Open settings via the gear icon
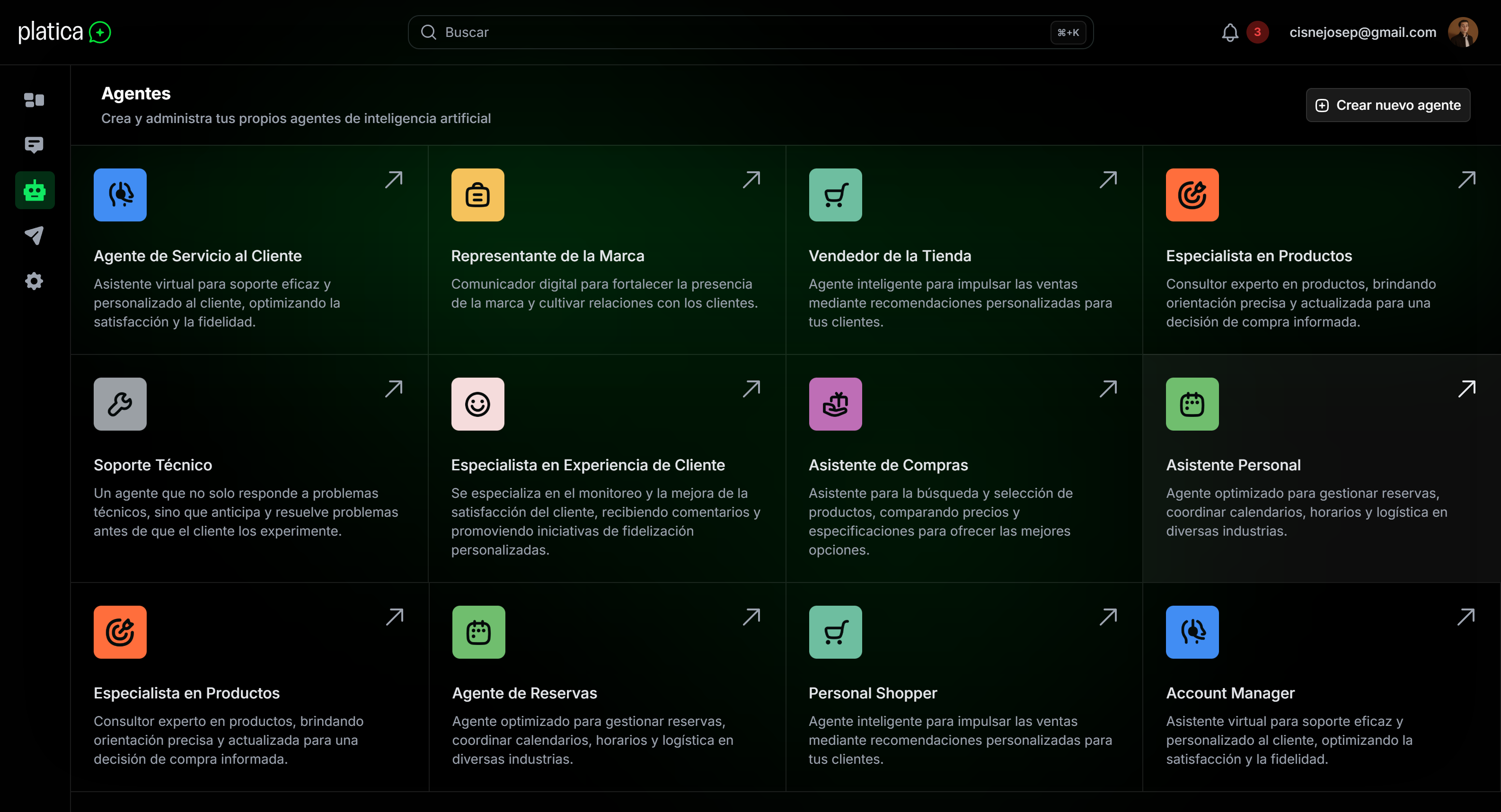 (x=34, y=282)
